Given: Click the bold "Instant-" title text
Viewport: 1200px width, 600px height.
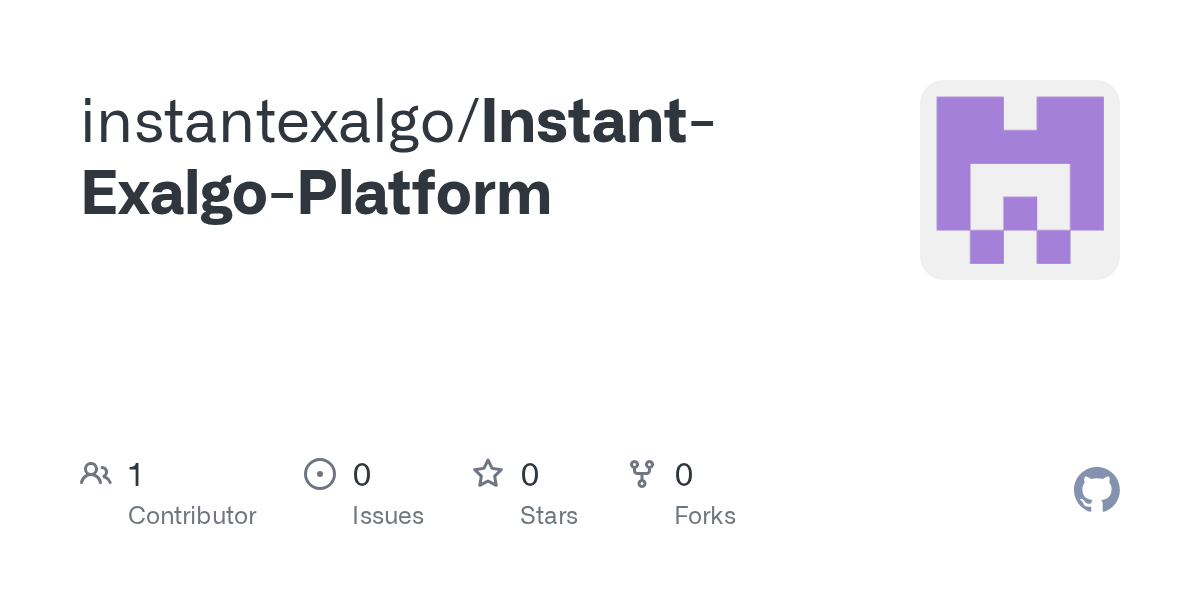Looking at the screenshot, I should pyautogui.click(x=597, y=120).
